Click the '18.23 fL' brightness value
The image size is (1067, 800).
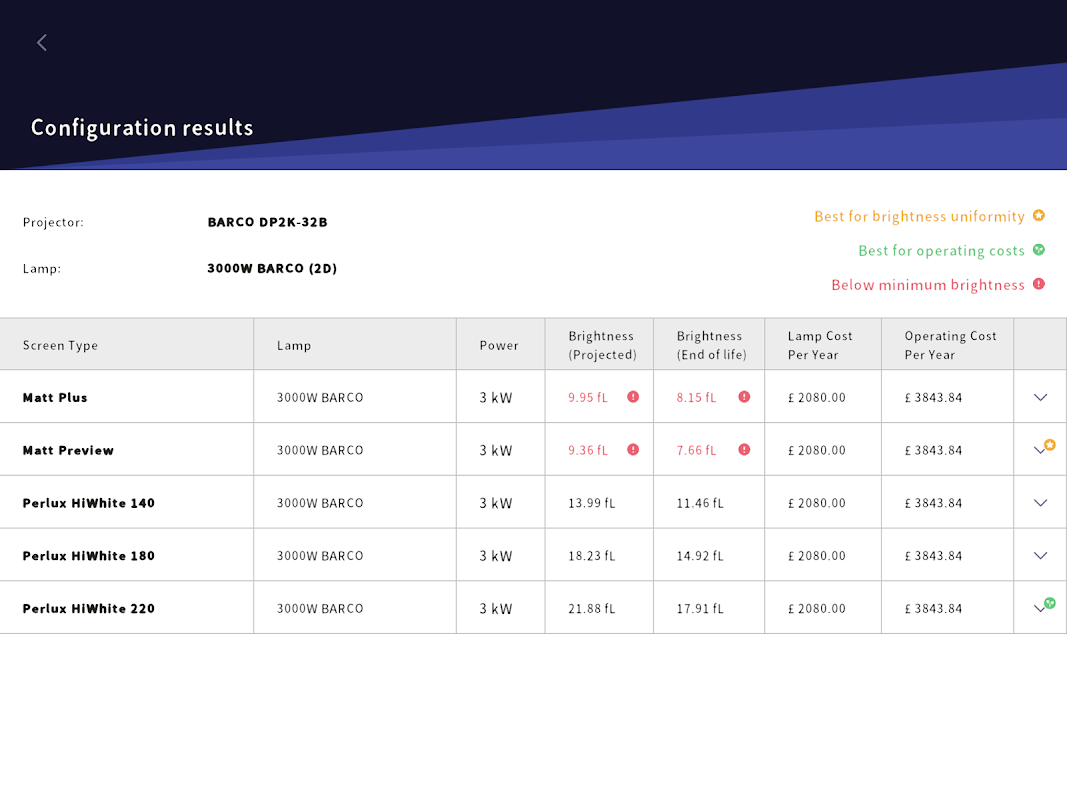tap(591, 556)
